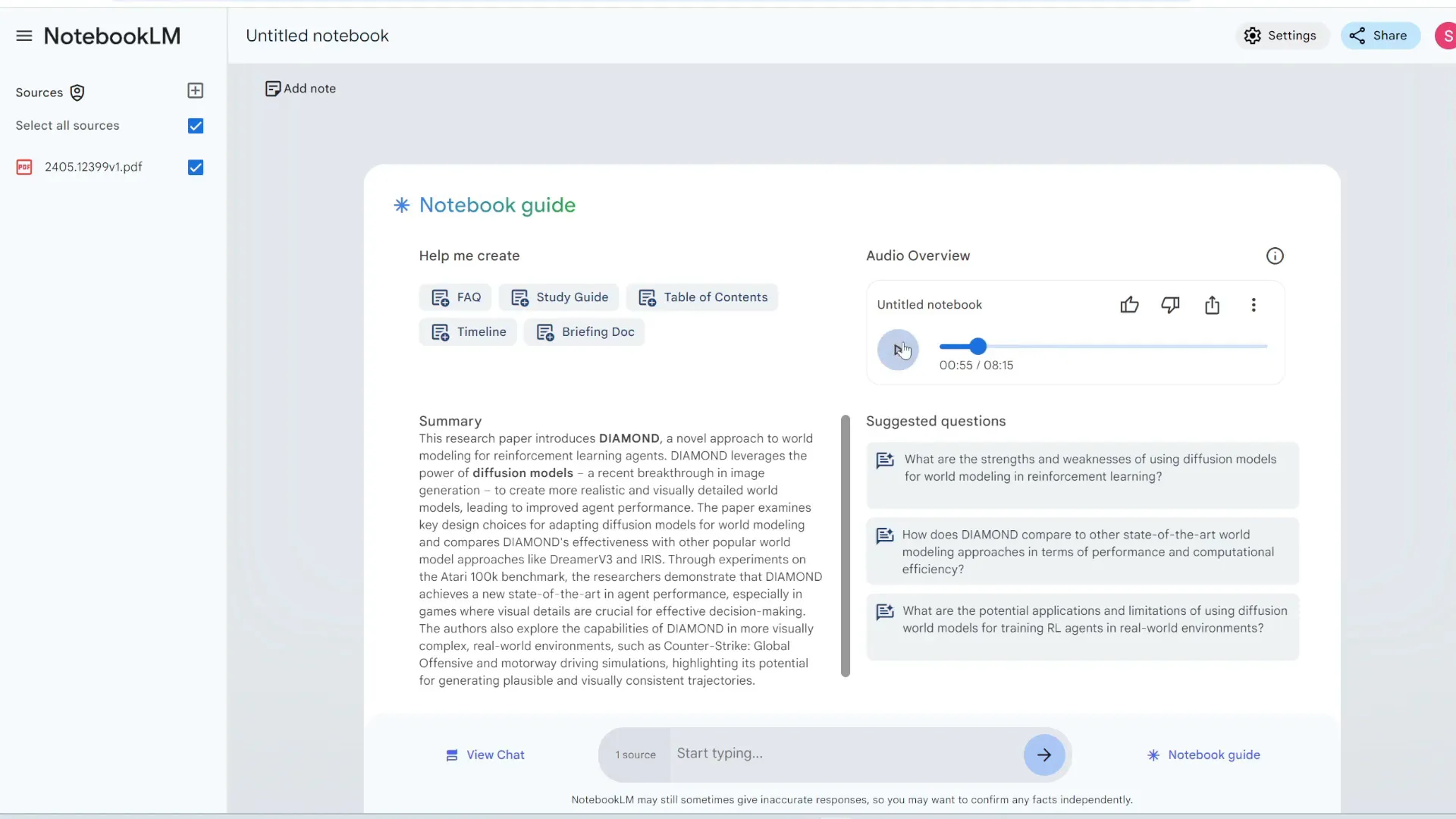Click the Untitled notebook title
1456x819 pixels.
[x=317, y=36]
